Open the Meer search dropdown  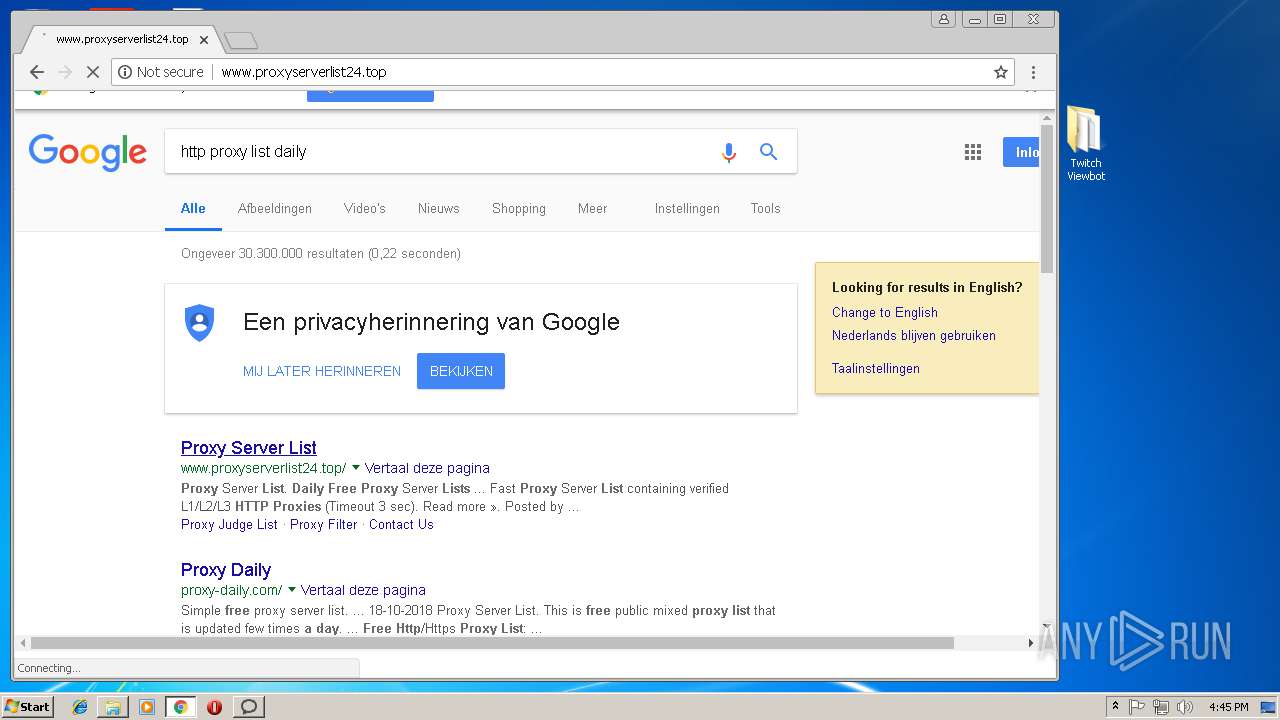tap(592, 208)
